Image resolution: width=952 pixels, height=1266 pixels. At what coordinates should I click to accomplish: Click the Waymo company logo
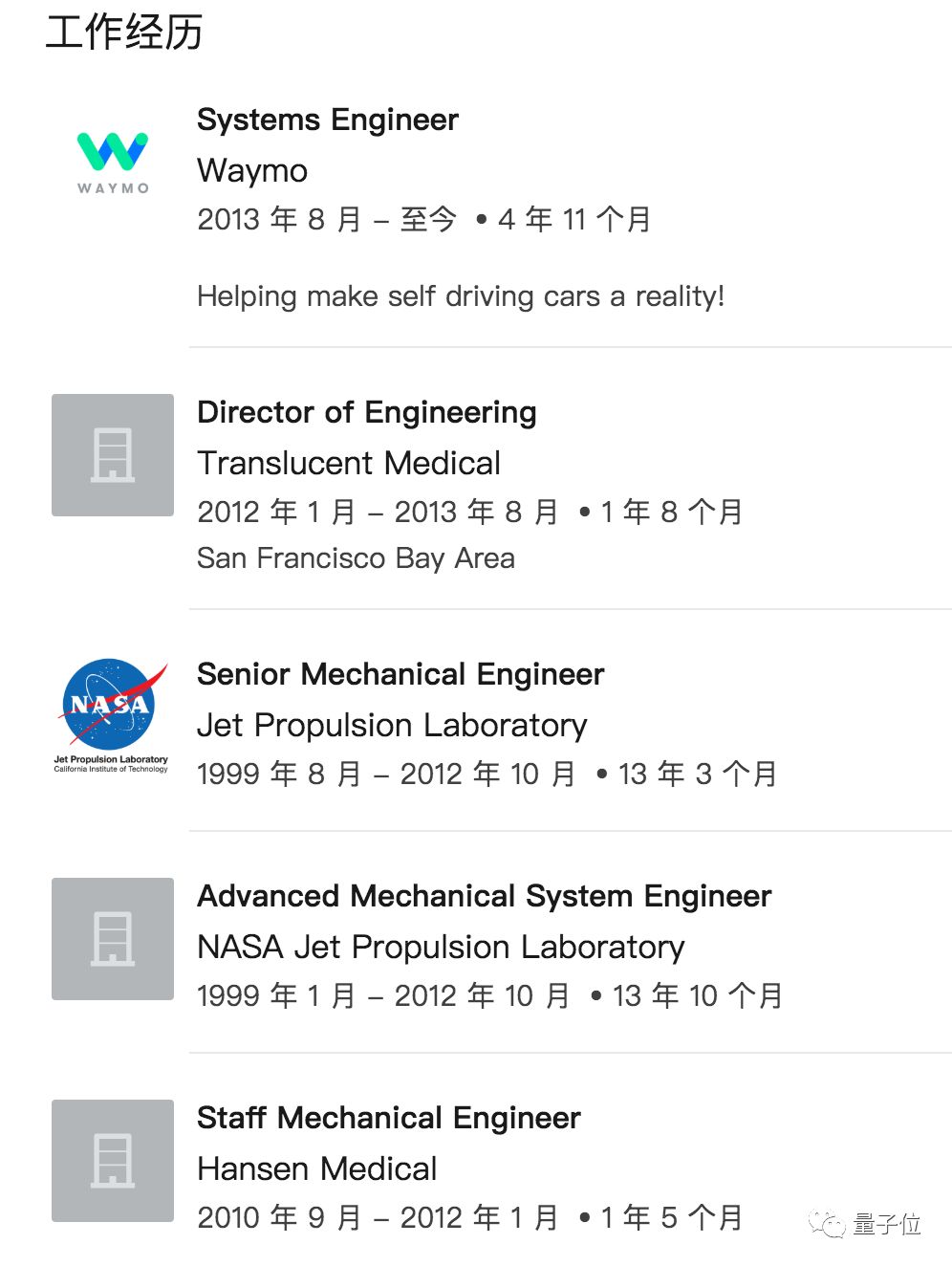[x=113, y=163]
